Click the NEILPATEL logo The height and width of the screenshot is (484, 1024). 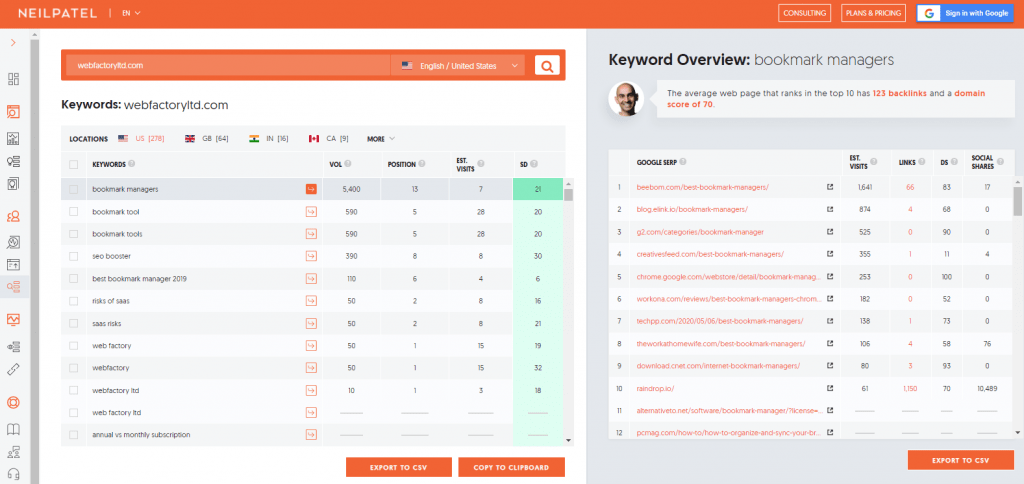tap(57, 13)
